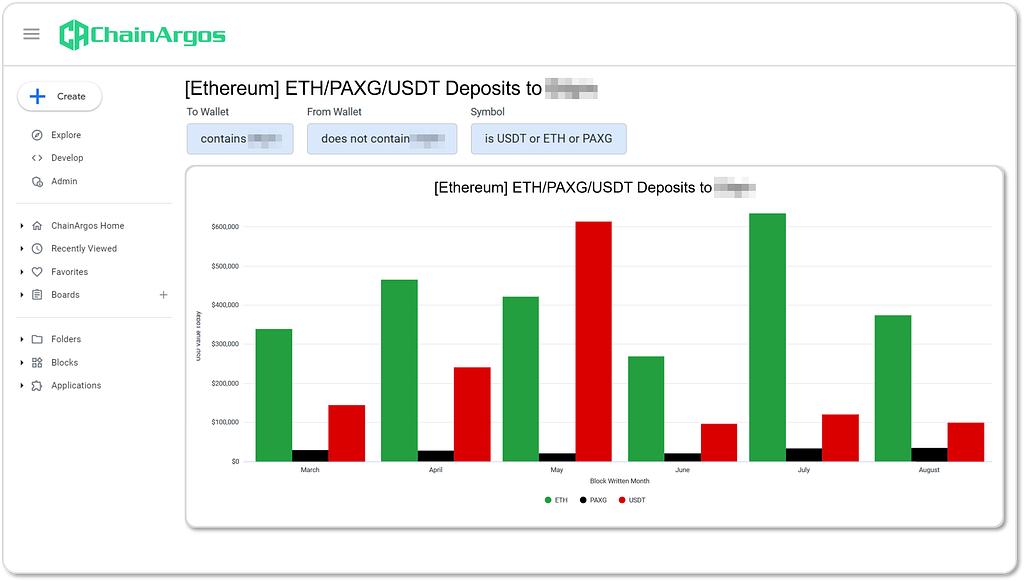Toggle the ETH series in the legend
The width and height of the screenshot is (1024, 581).
(x=556, y=501)
